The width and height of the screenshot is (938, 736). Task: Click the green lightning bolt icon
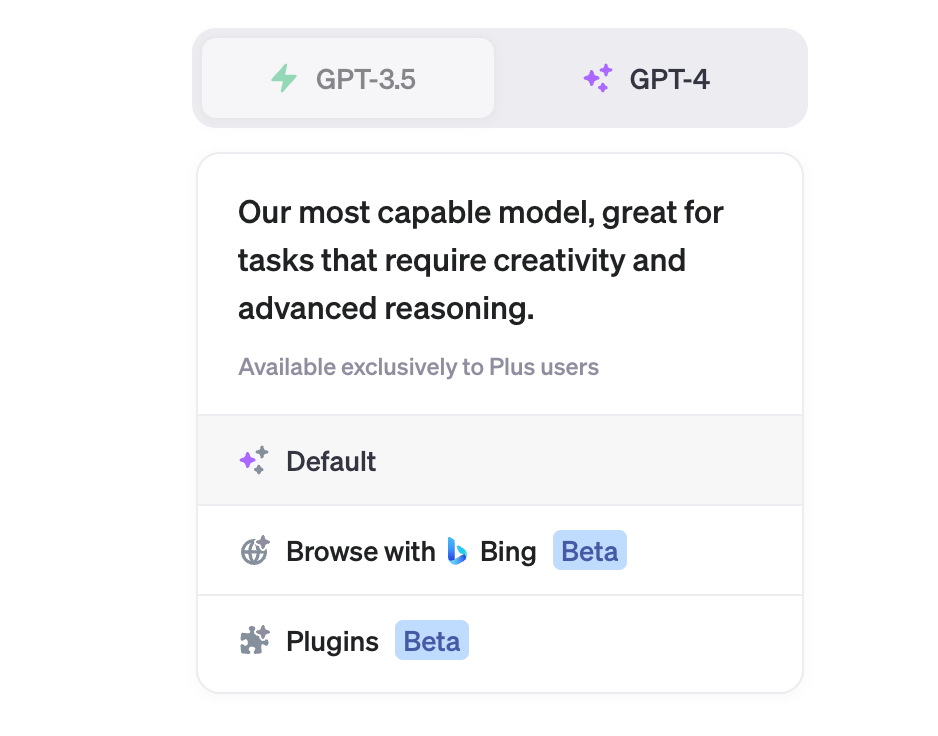284,78
